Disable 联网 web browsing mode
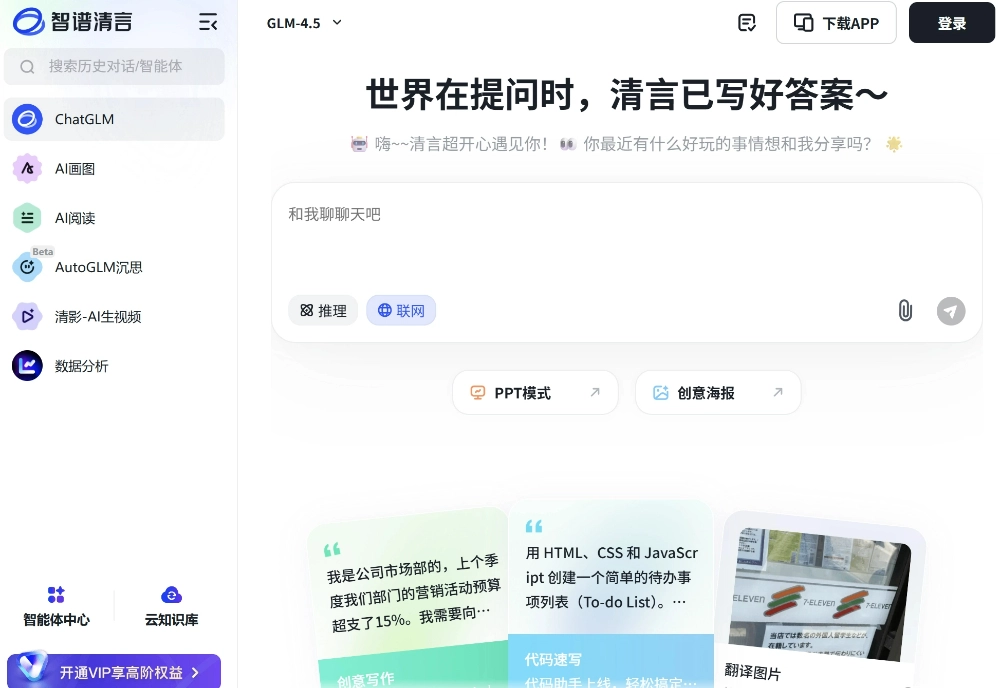This screenshot has width=1000, height=688. coord(401,310)
